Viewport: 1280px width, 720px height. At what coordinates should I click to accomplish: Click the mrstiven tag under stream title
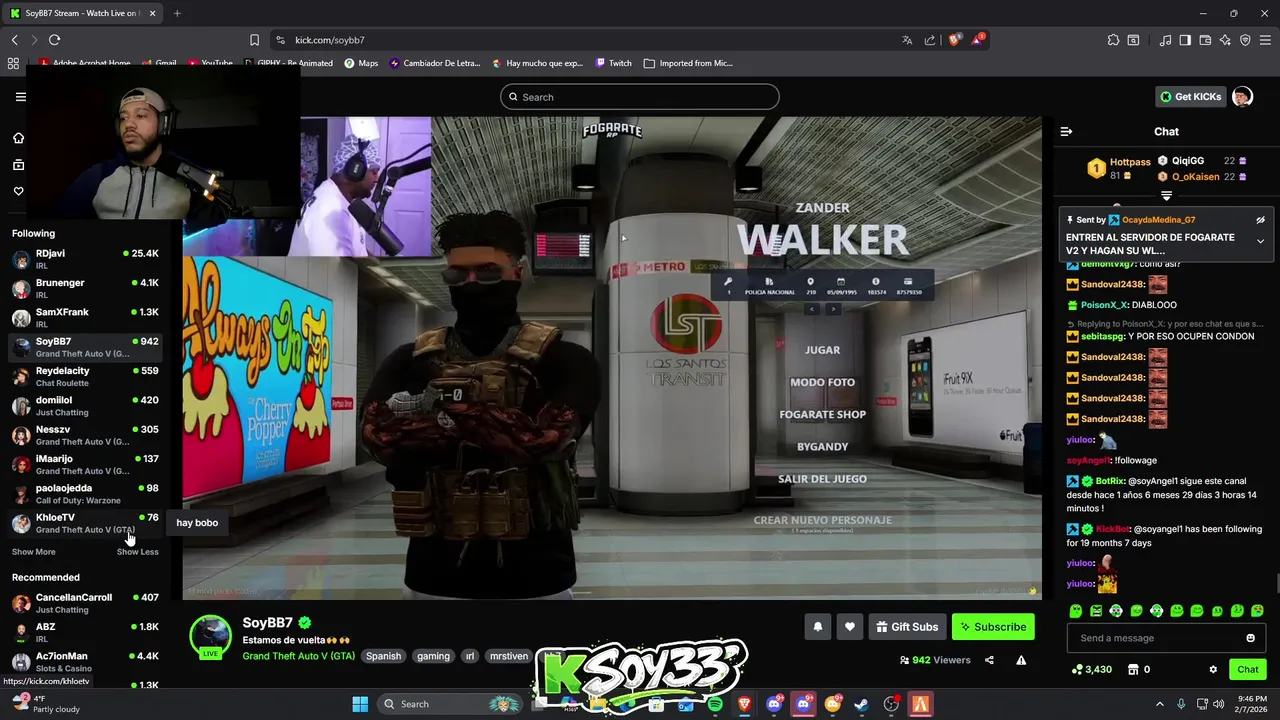(508, 656)
